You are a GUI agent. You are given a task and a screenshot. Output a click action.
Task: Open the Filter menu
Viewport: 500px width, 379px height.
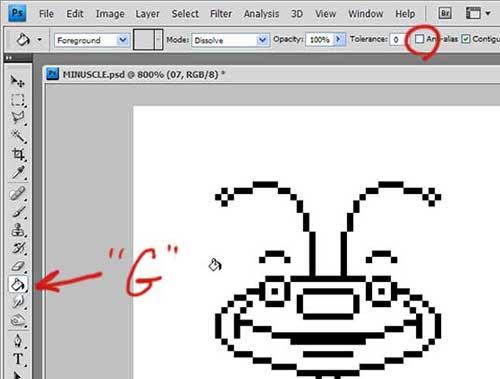tap(221, 14)
